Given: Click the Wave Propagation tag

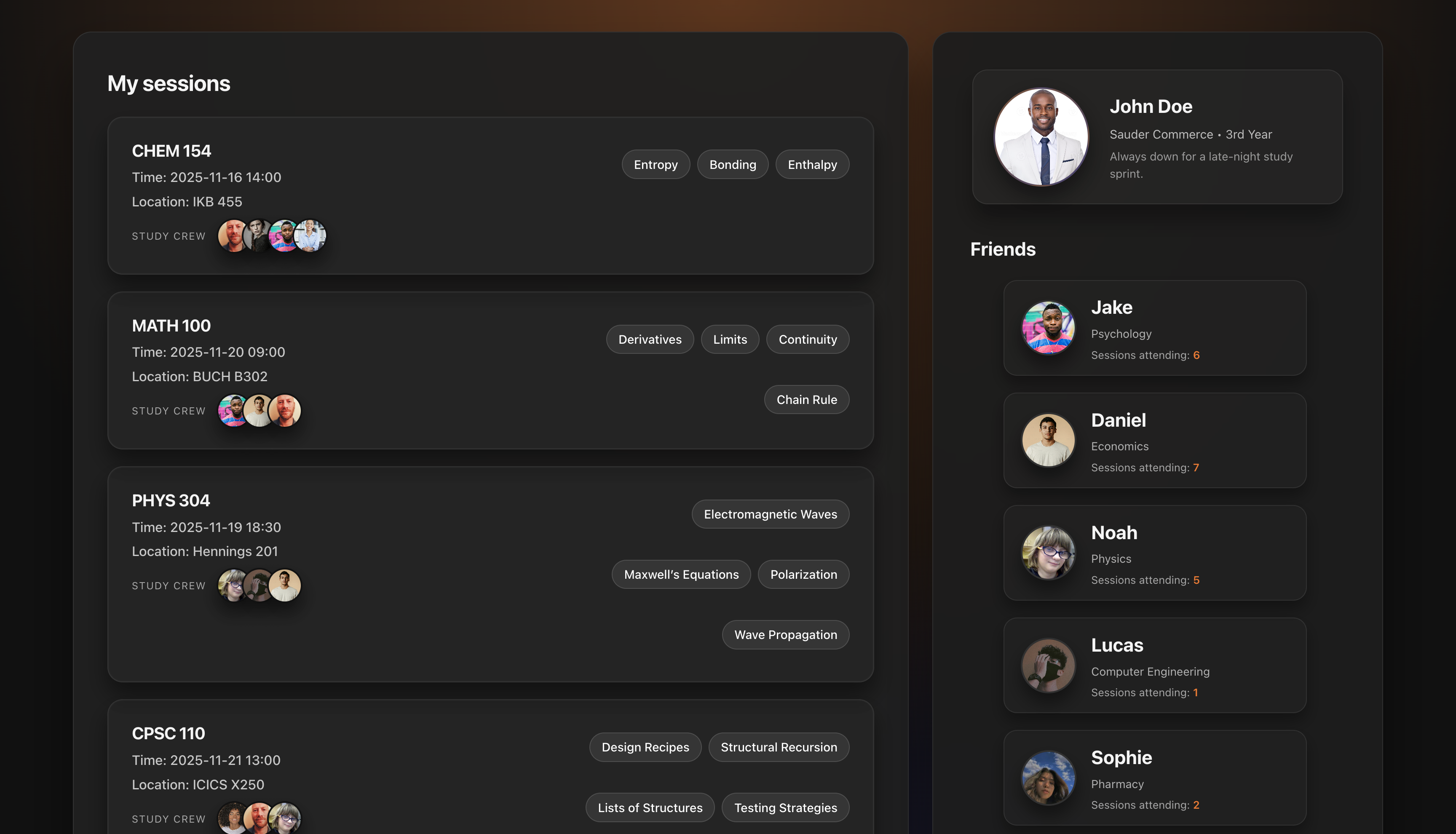Looking at the screenshot, I should (785, 634).
